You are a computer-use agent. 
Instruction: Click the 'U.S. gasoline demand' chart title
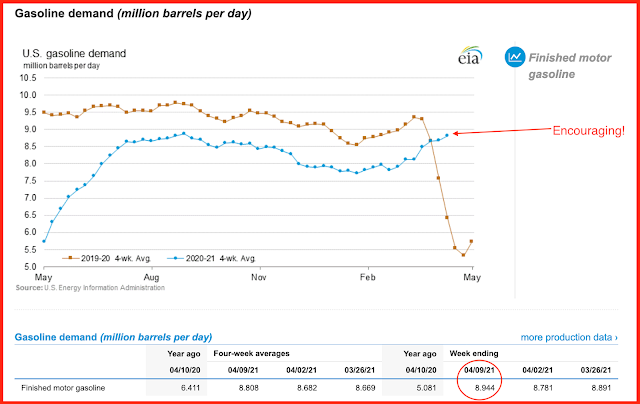click(x=74, y=53)
